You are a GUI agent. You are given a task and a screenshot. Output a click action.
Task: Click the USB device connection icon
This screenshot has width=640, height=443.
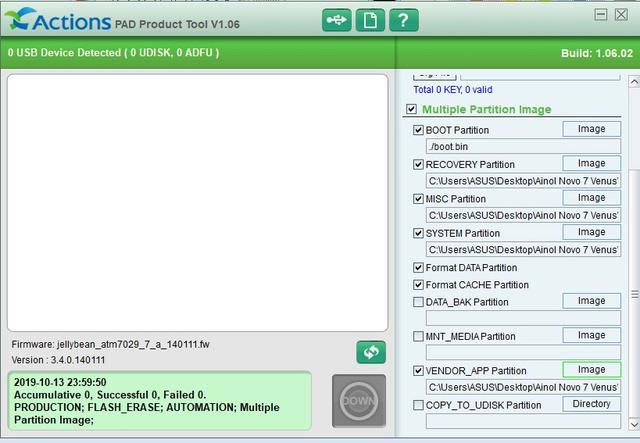[336, 20]
